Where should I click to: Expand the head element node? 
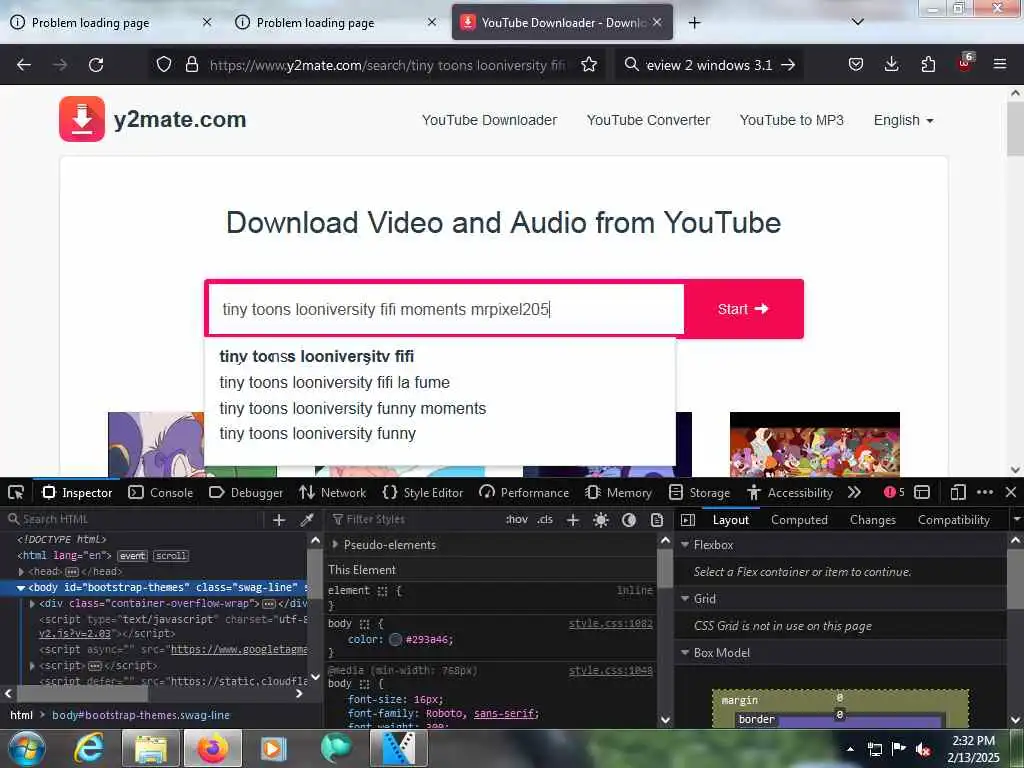(21, 571)
